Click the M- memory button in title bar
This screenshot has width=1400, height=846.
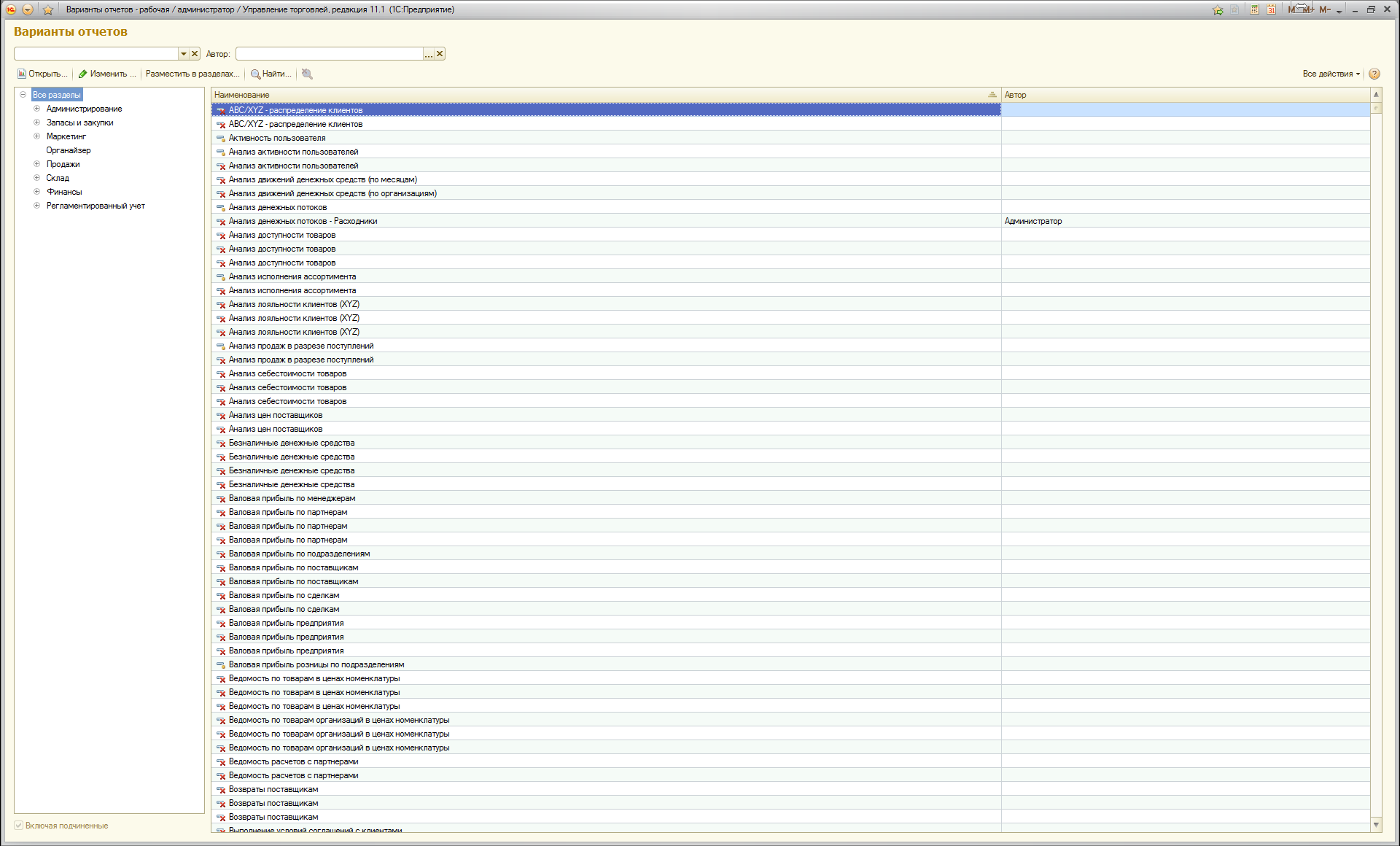[x=1325, y=9]
